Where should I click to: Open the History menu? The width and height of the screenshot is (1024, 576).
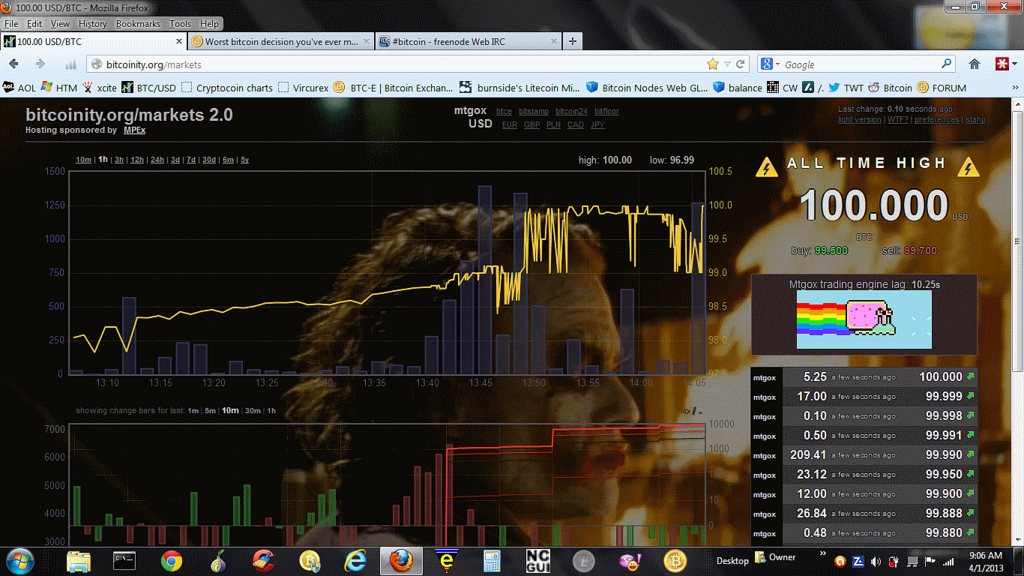pos(92,24)
